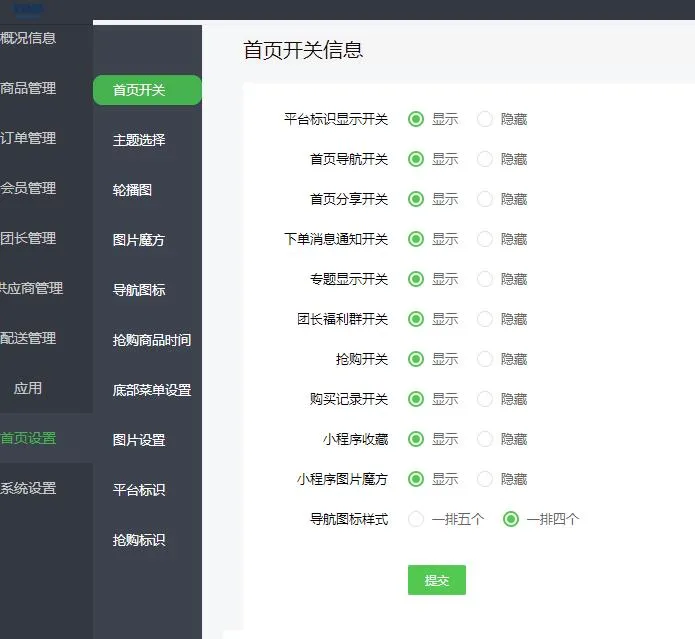This screenshot has height=639, width=695.
Task: Go to 图片魔方 page
Action: pos(139,240)
